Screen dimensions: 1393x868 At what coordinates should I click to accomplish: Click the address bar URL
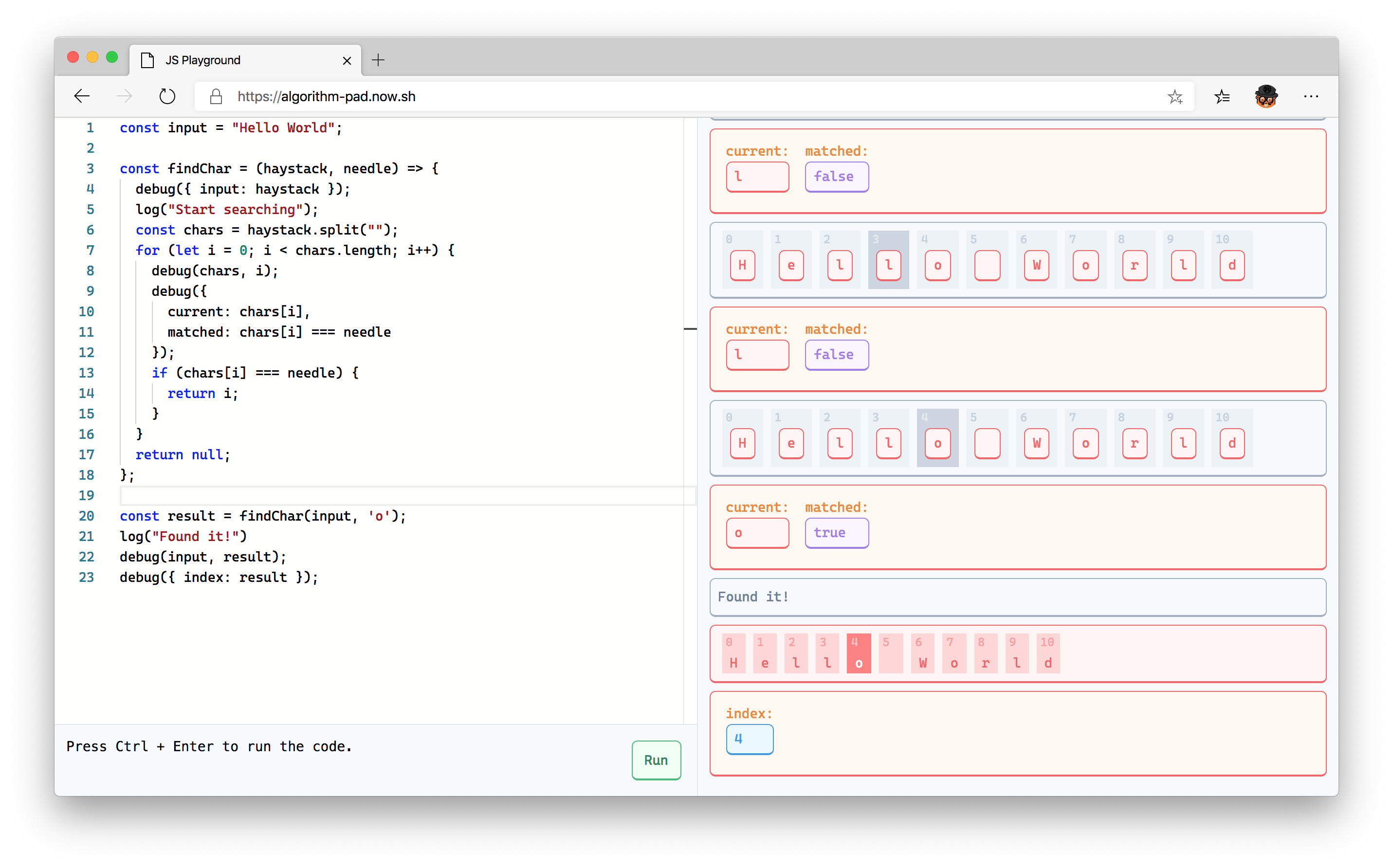point(326,96)
